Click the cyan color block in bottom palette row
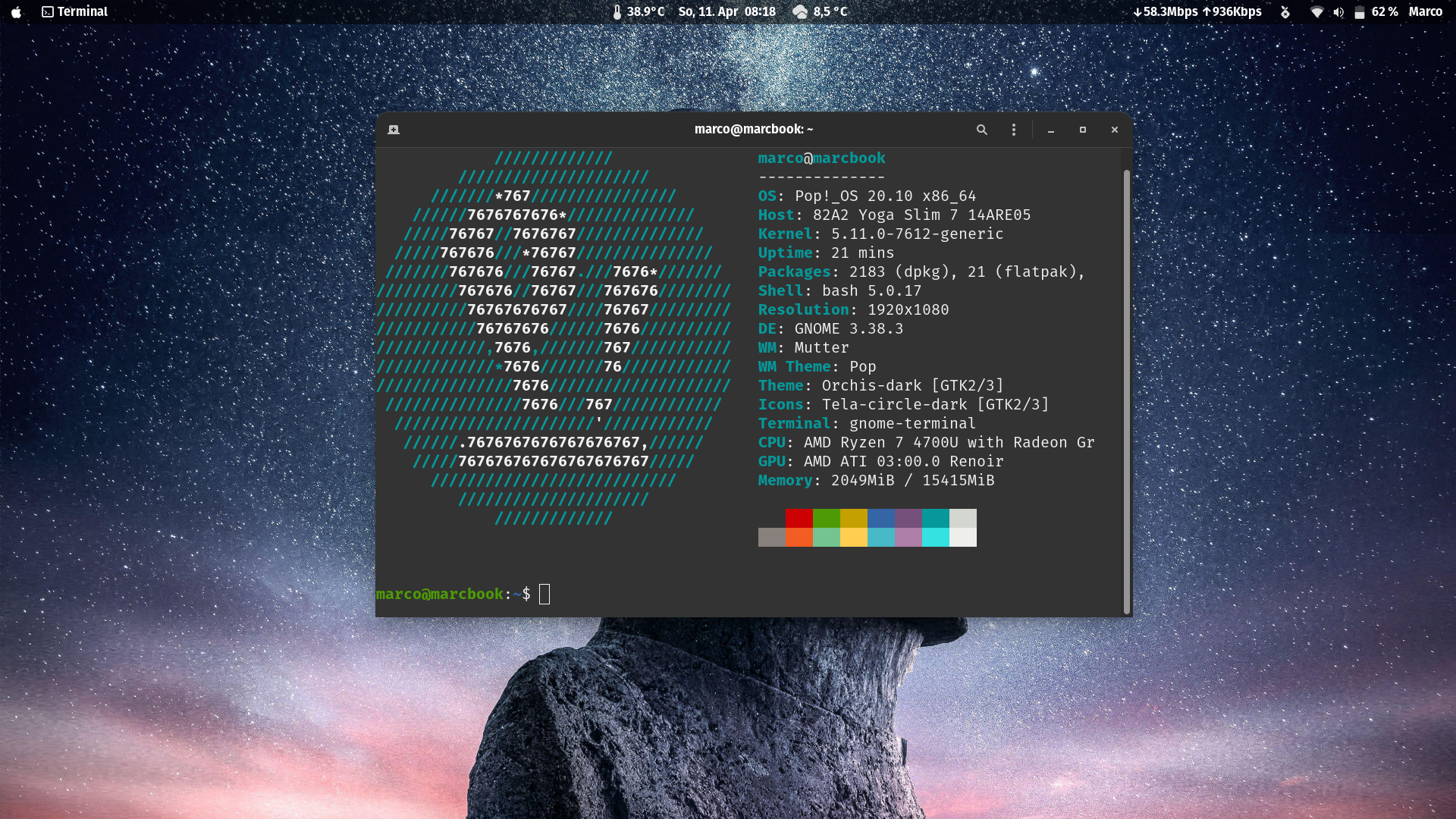1456x819 pixels. [x=935, y=537]
